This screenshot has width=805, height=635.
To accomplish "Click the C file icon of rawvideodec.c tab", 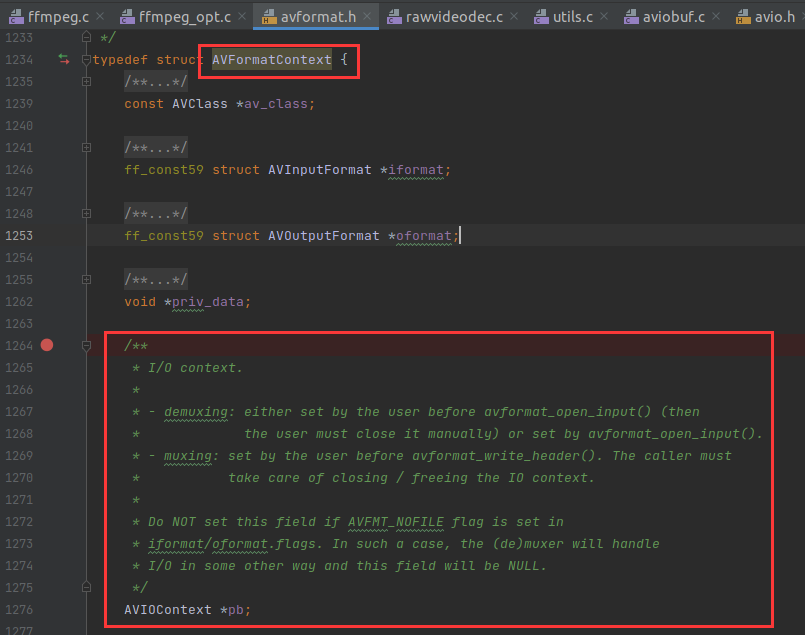I will pos(394,17).
